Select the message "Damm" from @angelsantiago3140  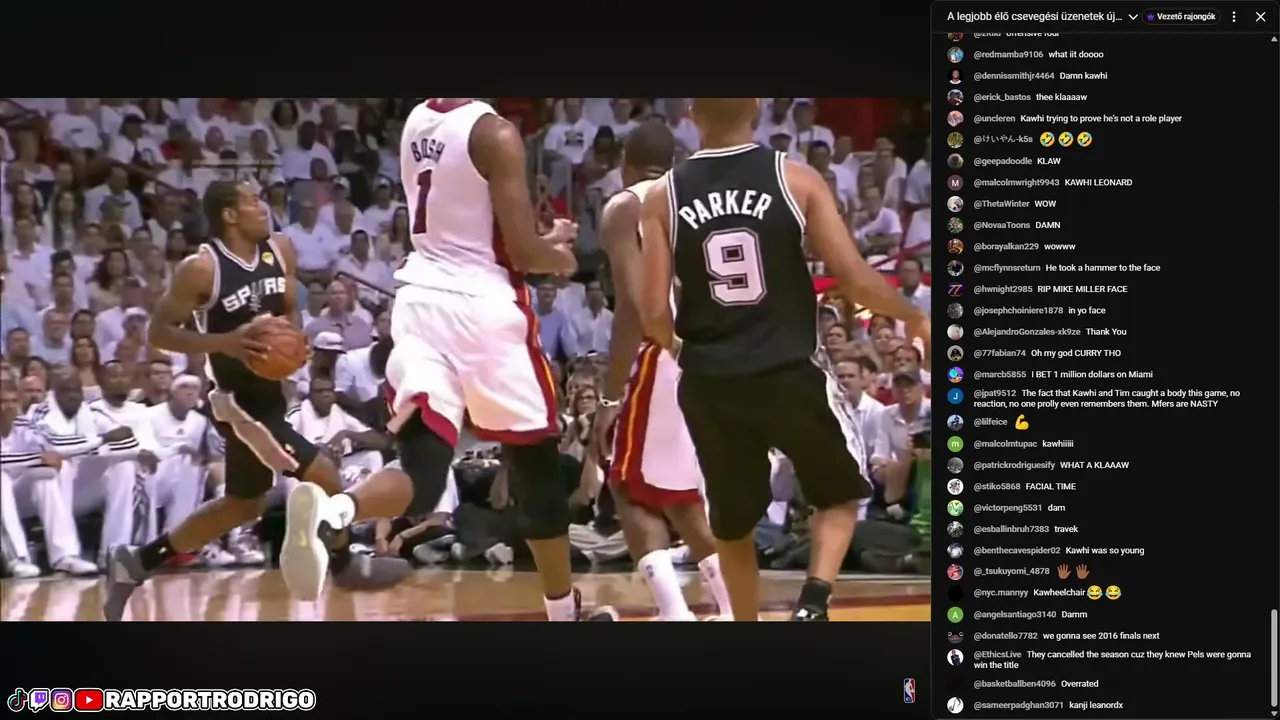coord(1074,614)
